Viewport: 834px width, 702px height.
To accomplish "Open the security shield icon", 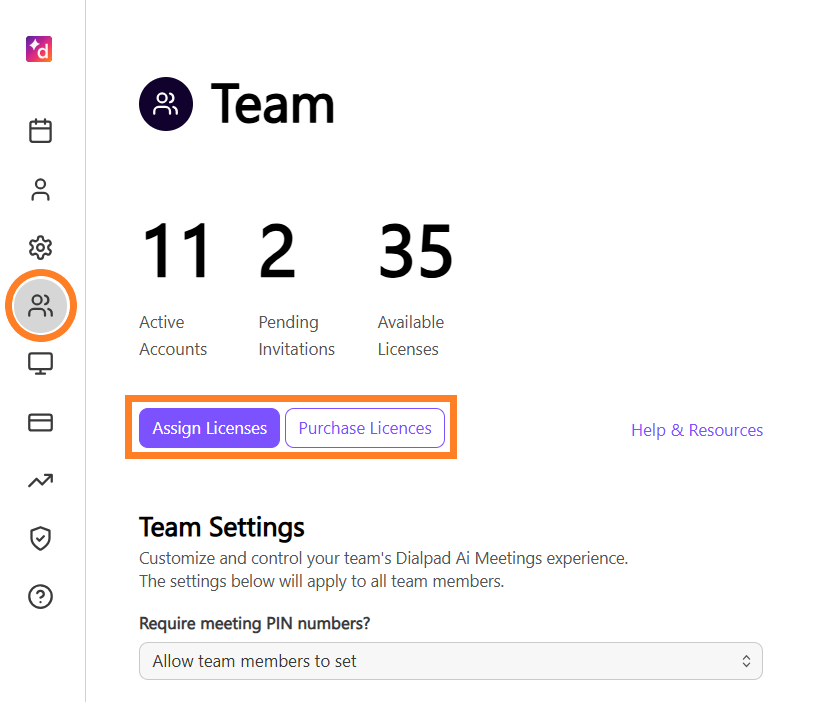I will [40, 538].
